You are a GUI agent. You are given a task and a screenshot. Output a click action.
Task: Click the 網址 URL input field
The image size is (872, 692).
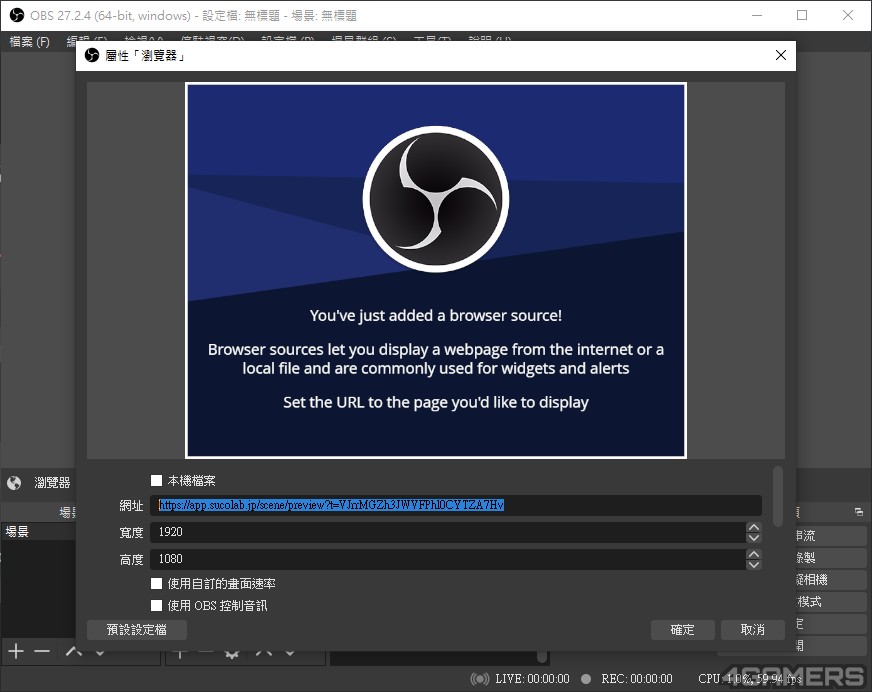(x=455, y=505)
